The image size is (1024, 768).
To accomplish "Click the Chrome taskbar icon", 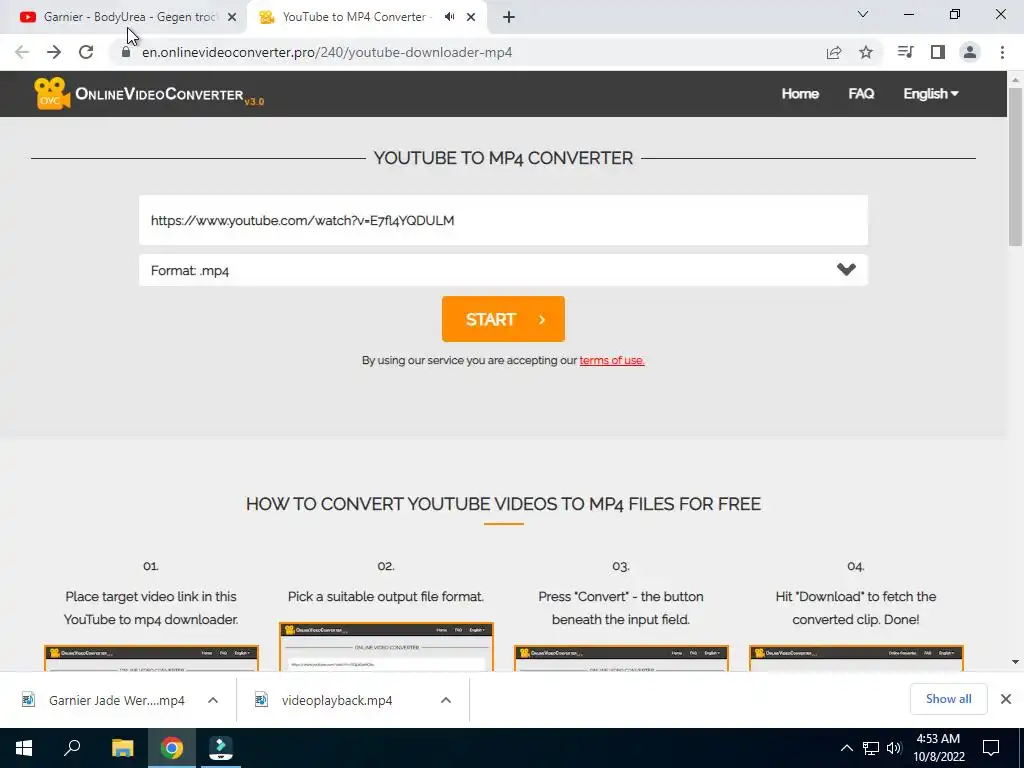I will pyautogui.click(x=172, y=748).
